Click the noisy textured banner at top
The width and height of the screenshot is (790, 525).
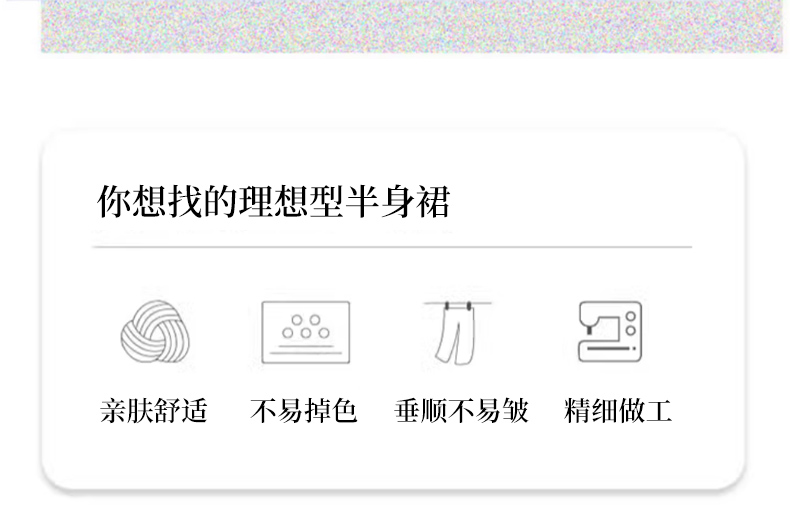[412, 26]
